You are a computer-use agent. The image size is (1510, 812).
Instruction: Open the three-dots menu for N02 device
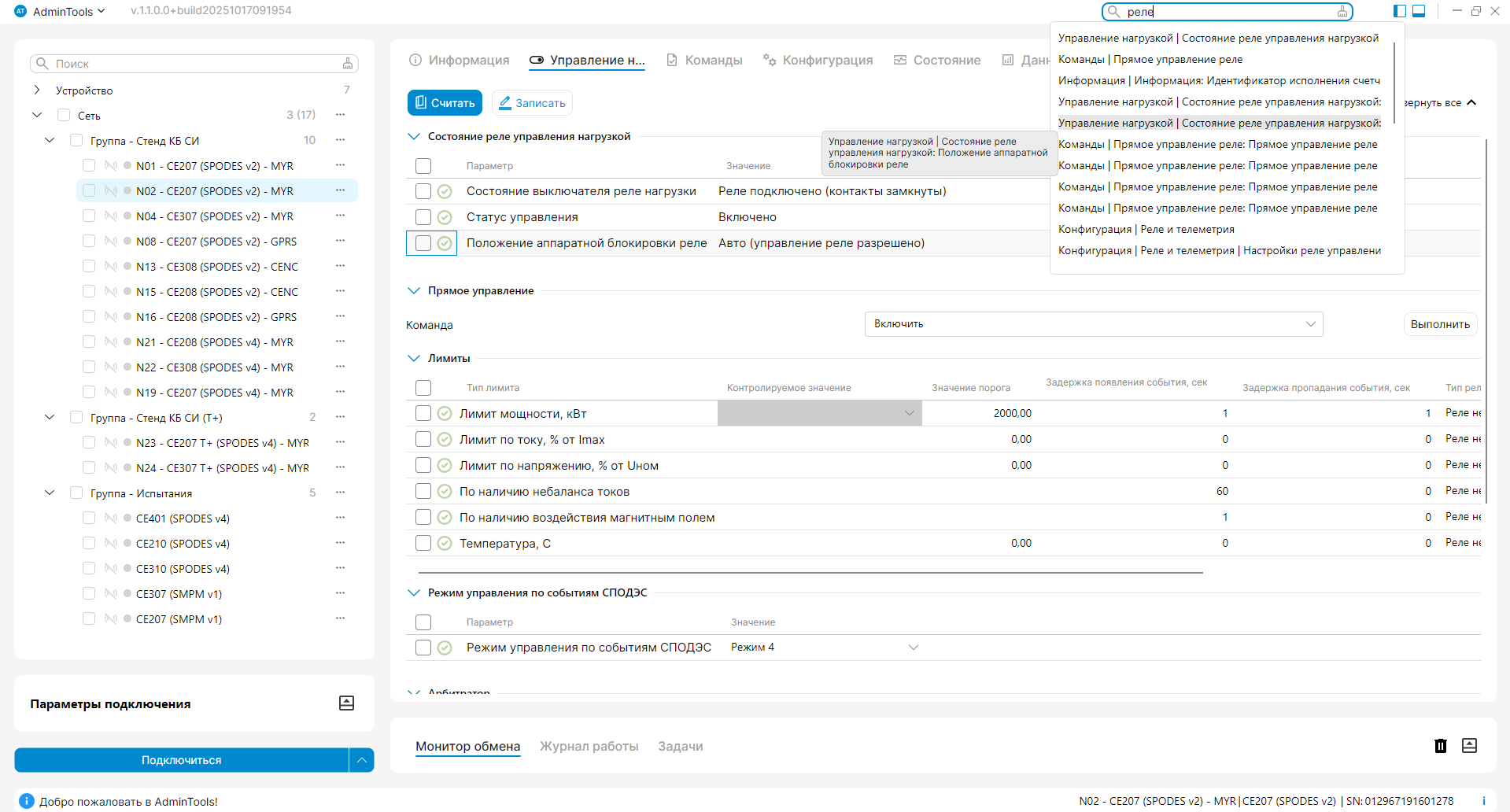(340, 190)
